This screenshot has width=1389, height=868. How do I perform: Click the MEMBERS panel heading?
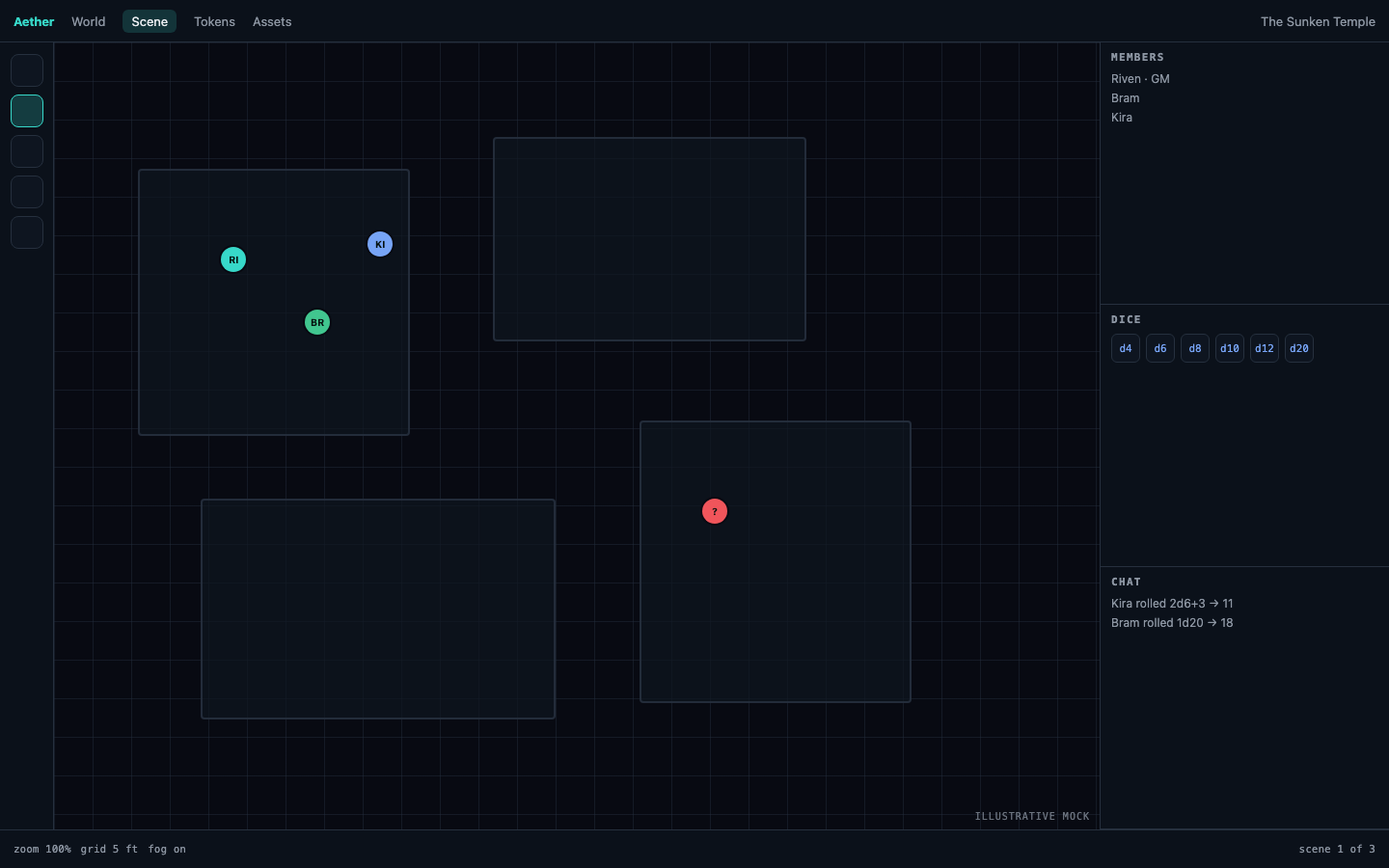tap(1137, 57)
